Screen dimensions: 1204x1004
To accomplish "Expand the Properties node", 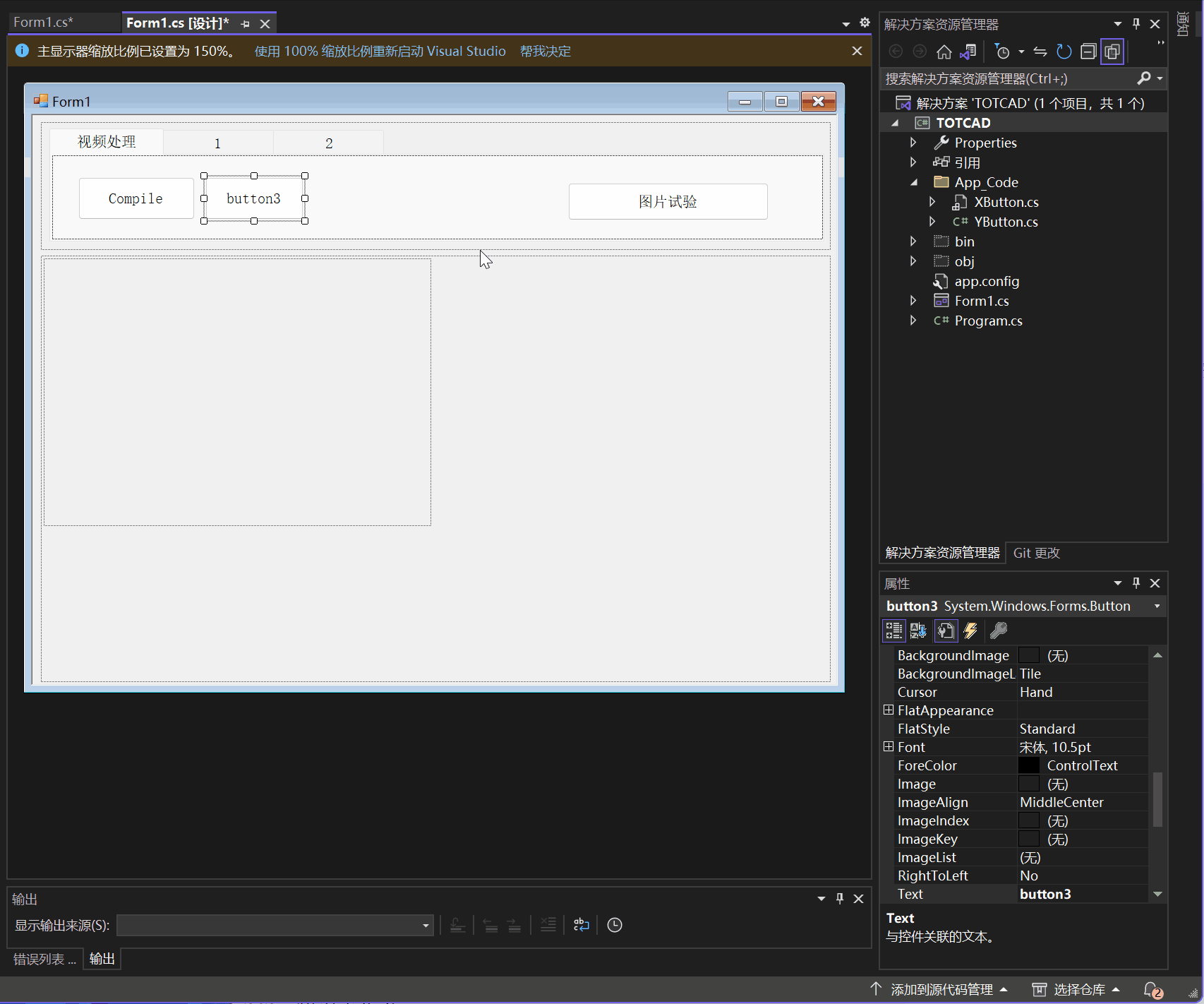I will click(913, 143).
